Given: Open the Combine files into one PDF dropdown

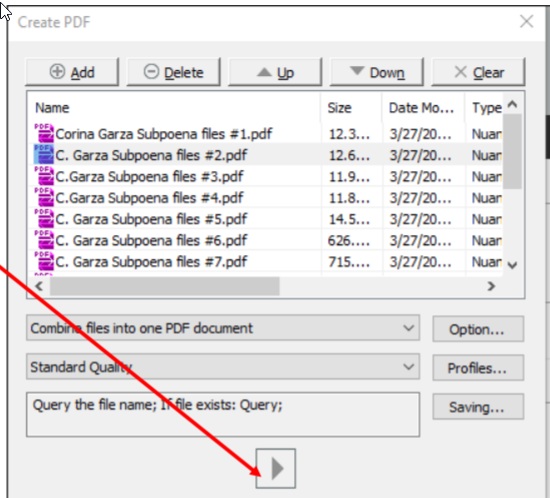Looking at the screenshot, I should (223, 328).
